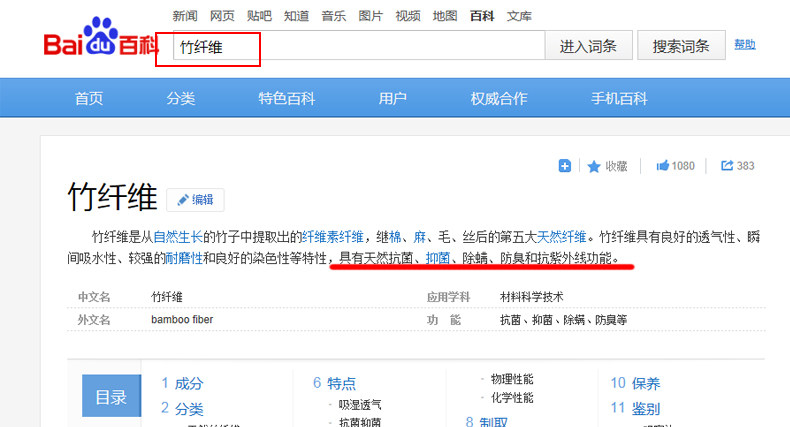790x427 pixels.
Task: Jump to section 6 特点
Action: [334, 384]
